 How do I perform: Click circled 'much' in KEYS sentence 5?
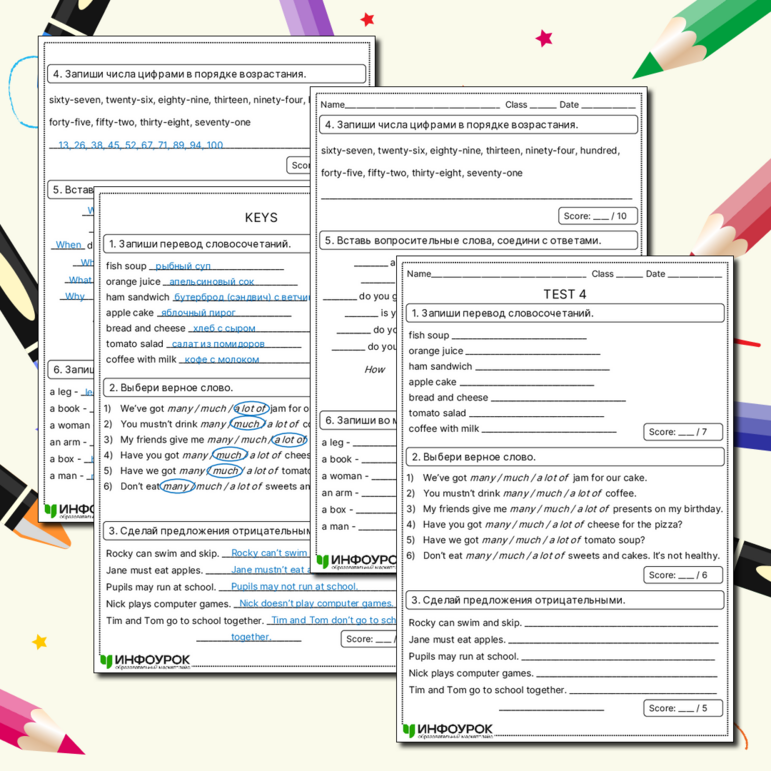pyautogui.click(x=226, y=471)
